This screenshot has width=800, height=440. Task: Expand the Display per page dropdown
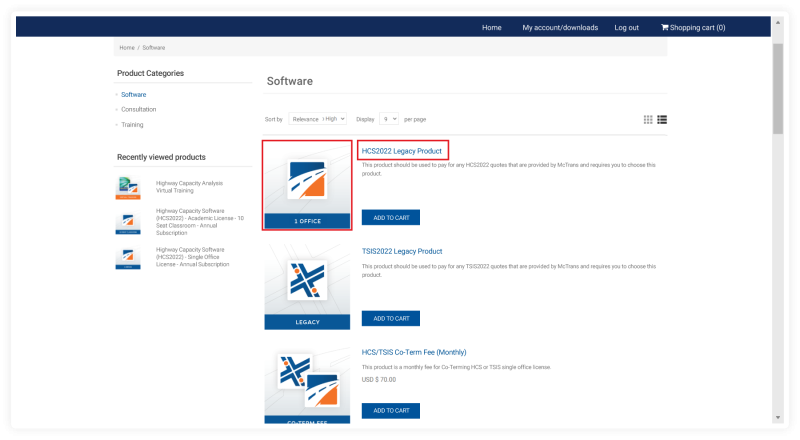[388, 119]
